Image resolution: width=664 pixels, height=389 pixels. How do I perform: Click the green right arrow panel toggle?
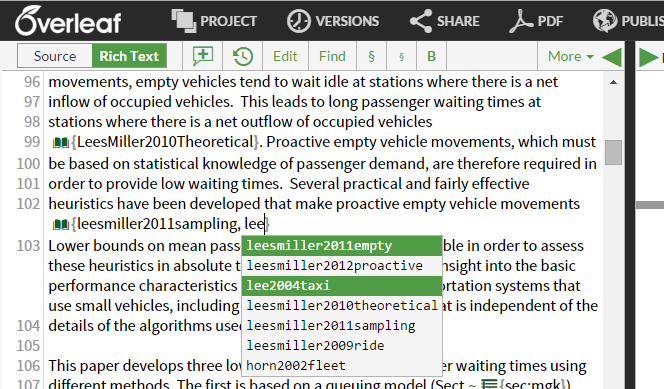648,57
